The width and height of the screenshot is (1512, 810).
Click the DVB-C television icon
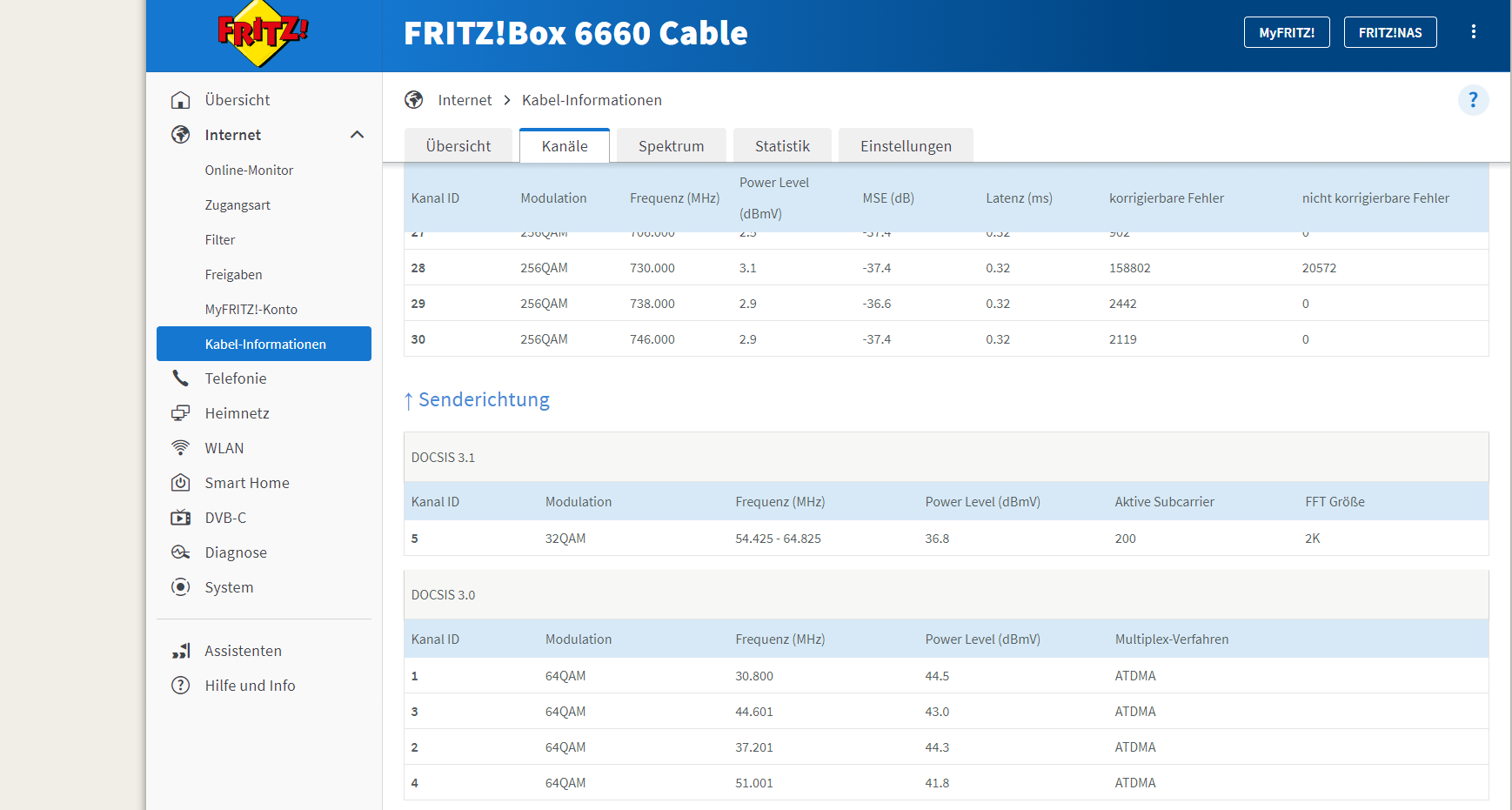point(180,518)
